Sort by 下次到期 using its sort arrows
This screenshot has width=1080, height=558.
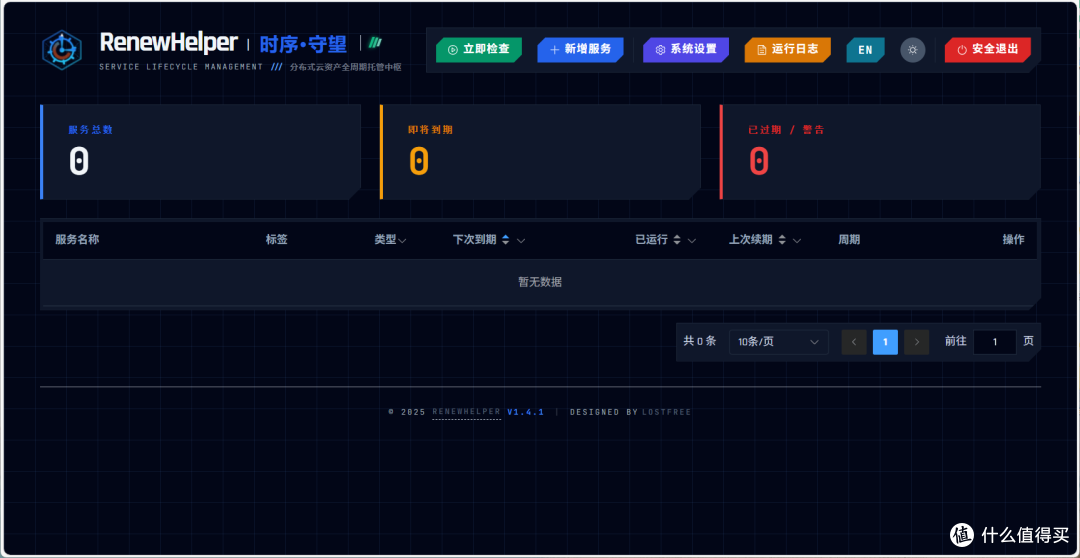point(506,240)
